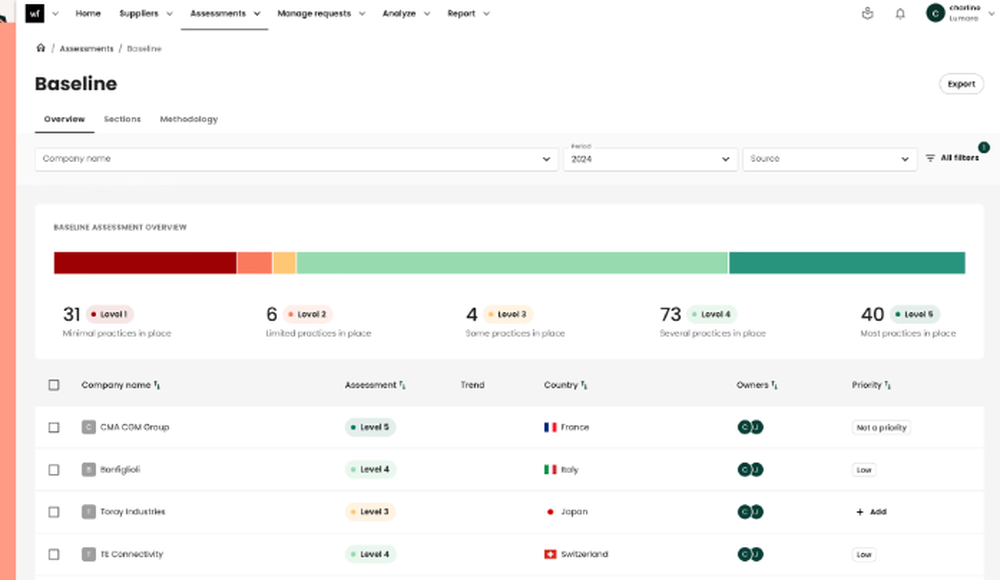The height and width of the screenshot is (580, 1000).
Task: Open the Analyze menu
Action: pos(400,13)
